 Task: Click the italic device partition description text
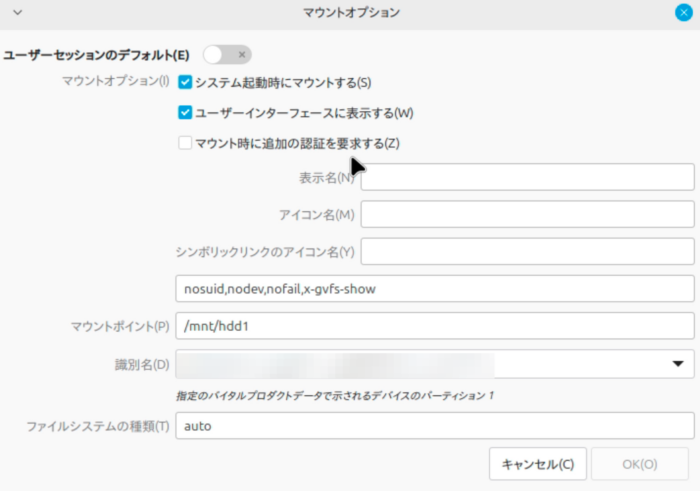334,396
